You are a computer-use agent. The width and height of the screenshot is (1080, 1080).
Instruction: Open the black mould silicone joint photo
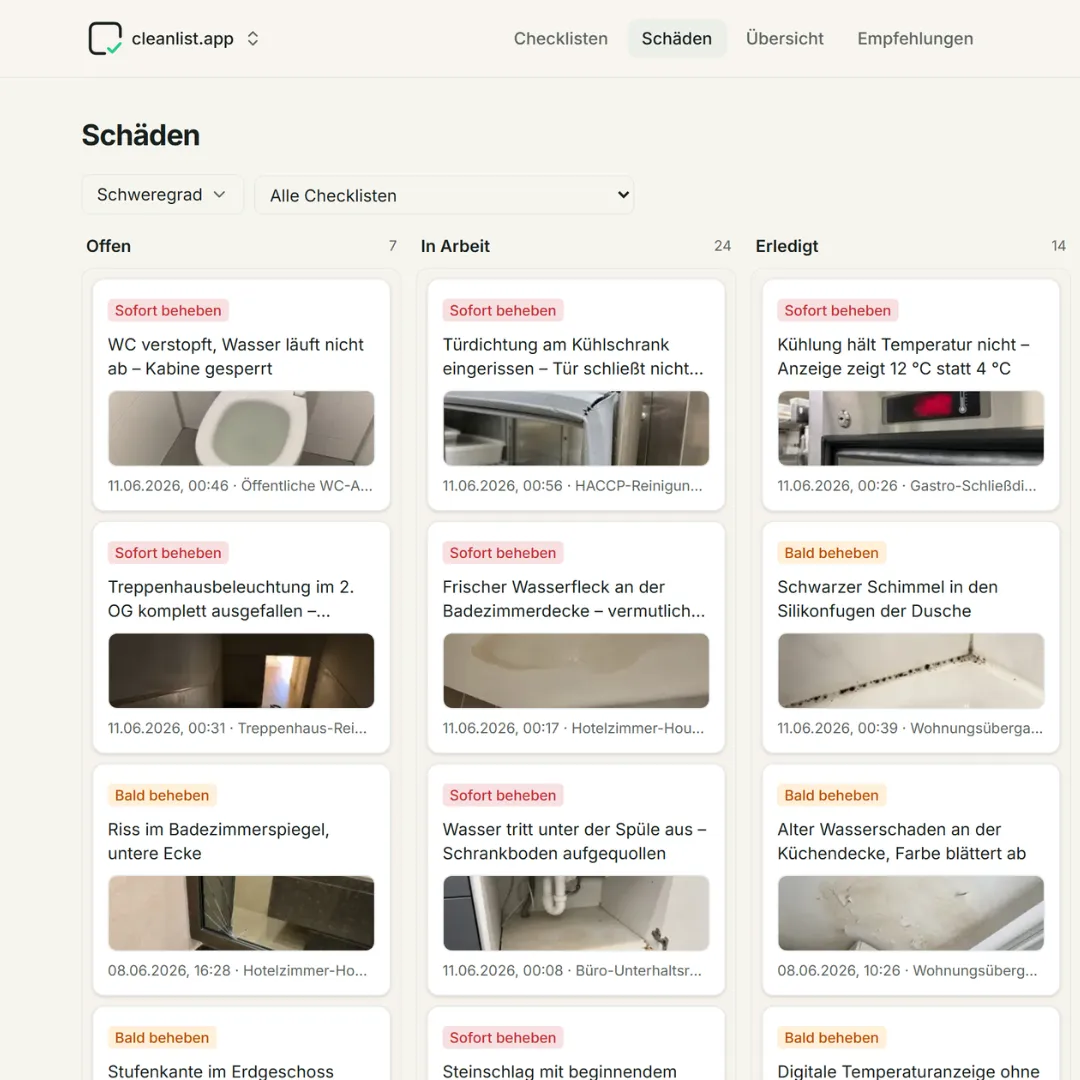pyautogui.click(x=911, y=671)
